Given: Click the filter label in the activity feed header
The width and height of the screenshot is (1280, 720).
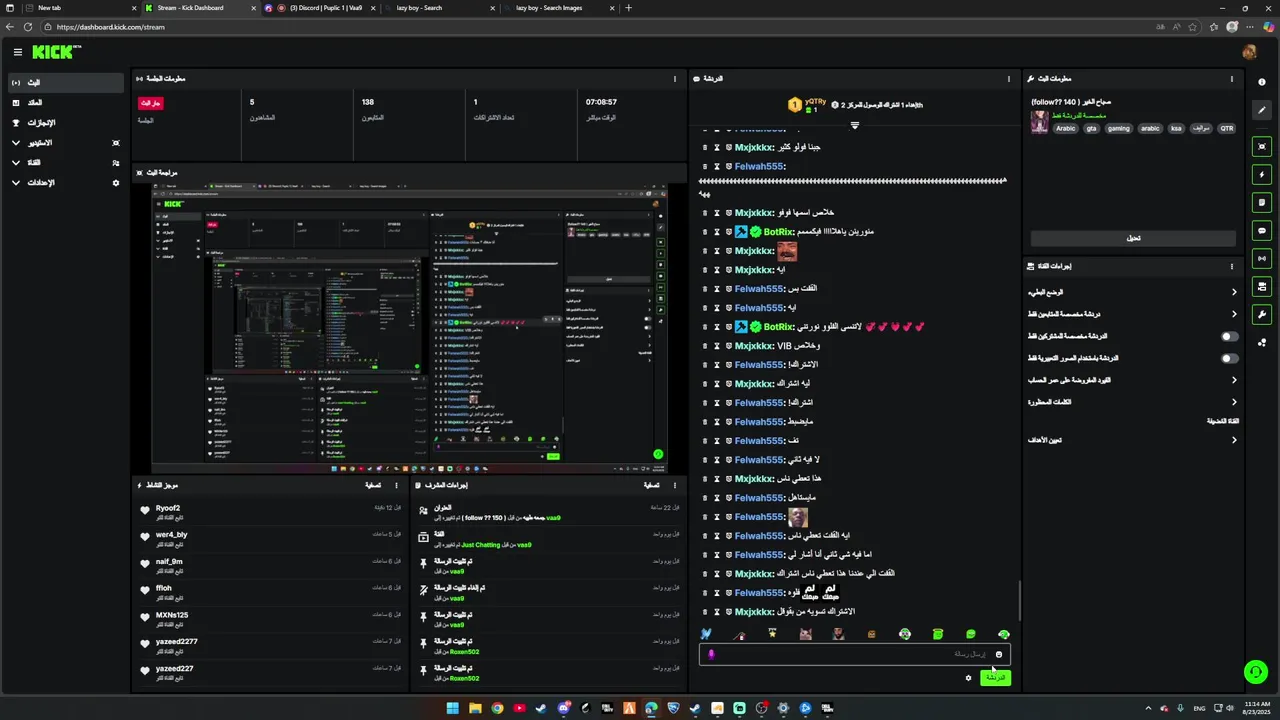Looking at the screenshot, I should [x=373, y=485].
